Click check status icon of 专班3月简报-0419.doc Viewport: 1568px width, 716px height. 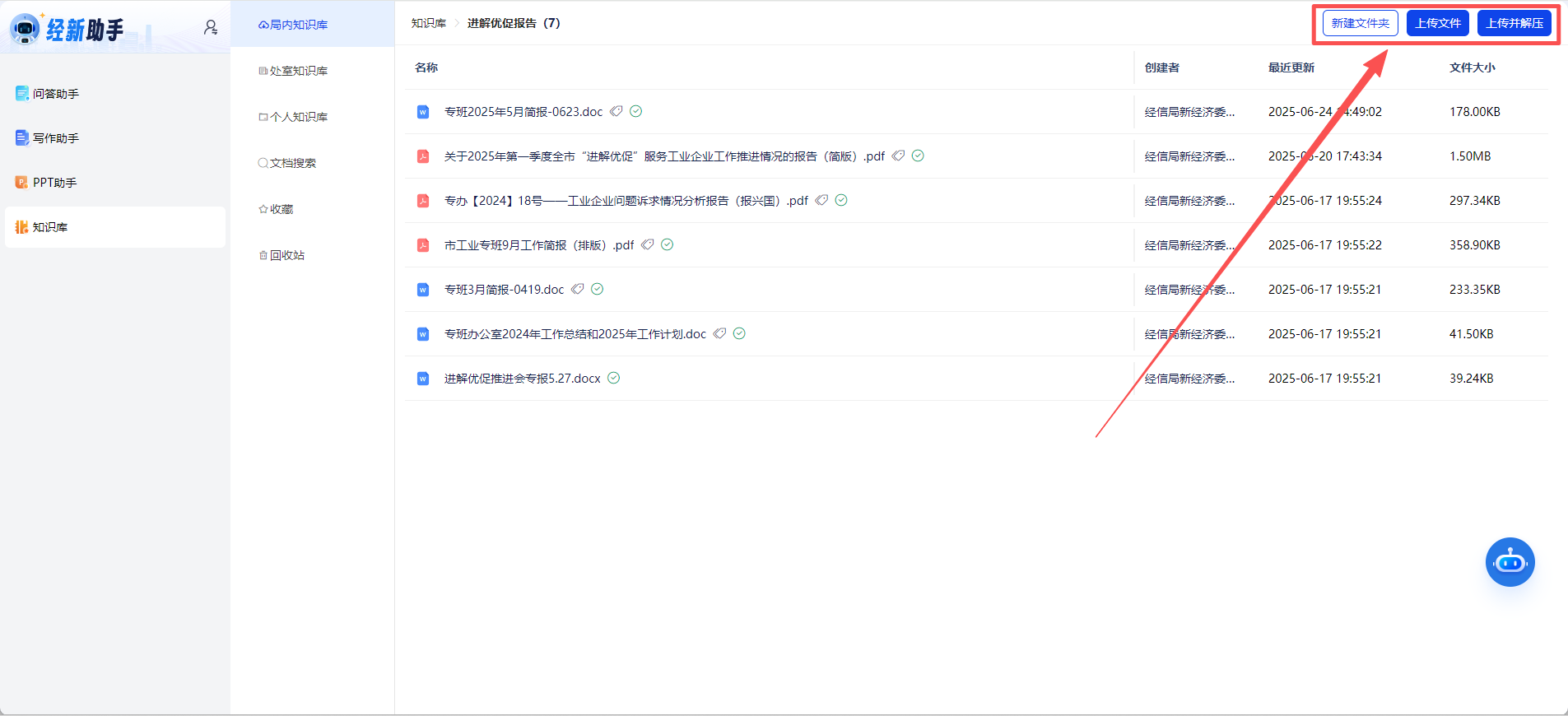click(598, 289)
